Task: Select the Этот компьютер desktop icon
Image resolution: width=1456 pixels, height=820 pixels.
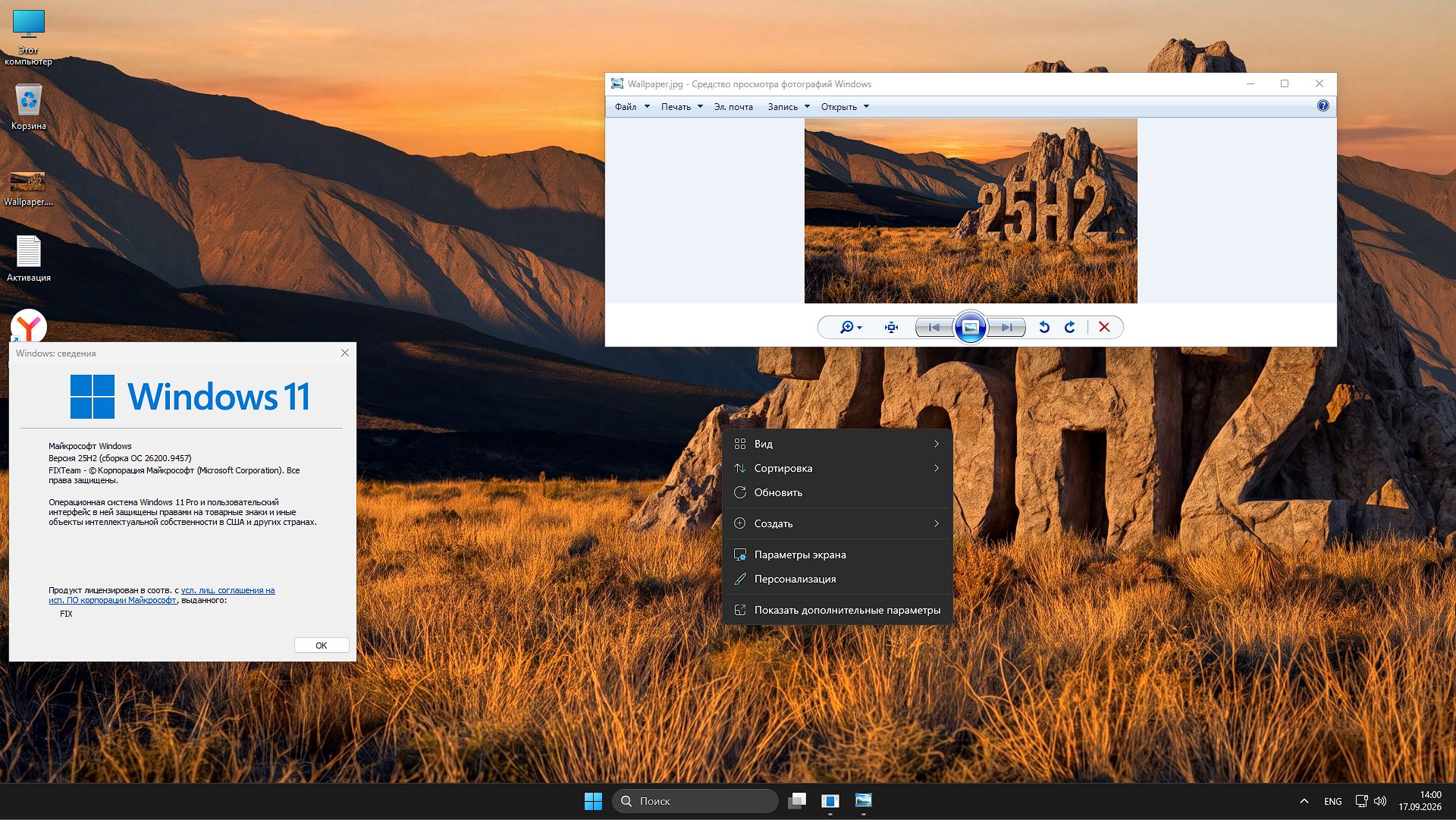Action: pos(29,37)
